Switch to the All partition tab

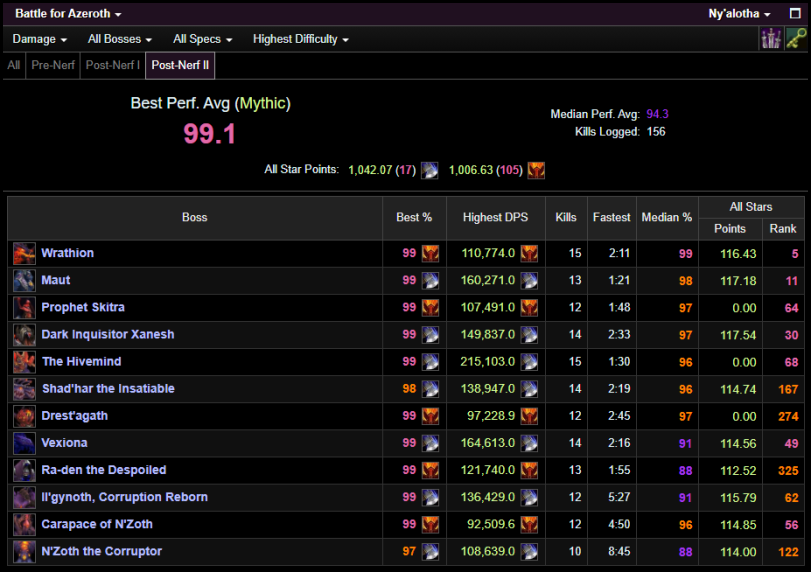pyautogui.click(x=14, y=66)
